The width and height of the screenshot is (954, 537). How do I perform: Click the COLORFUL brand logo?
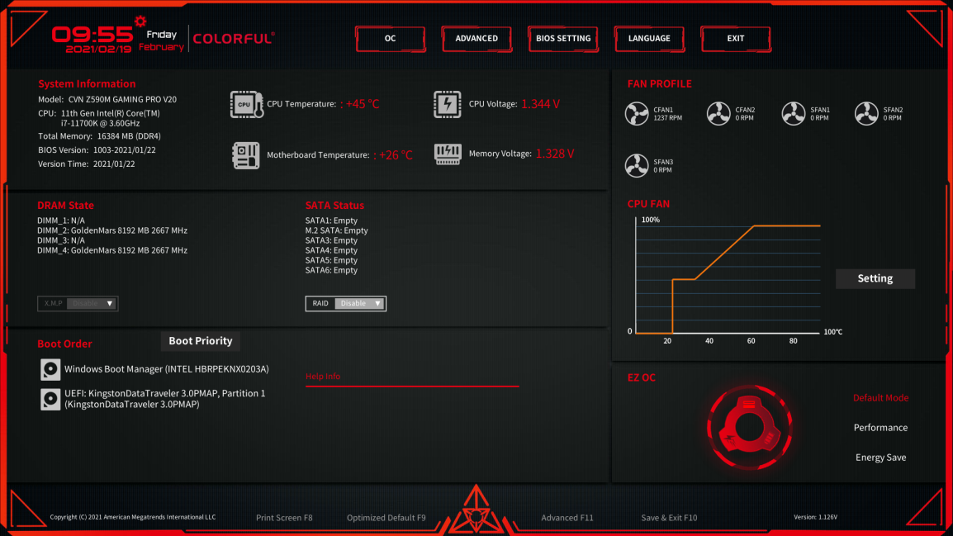(x=234, y=38)
